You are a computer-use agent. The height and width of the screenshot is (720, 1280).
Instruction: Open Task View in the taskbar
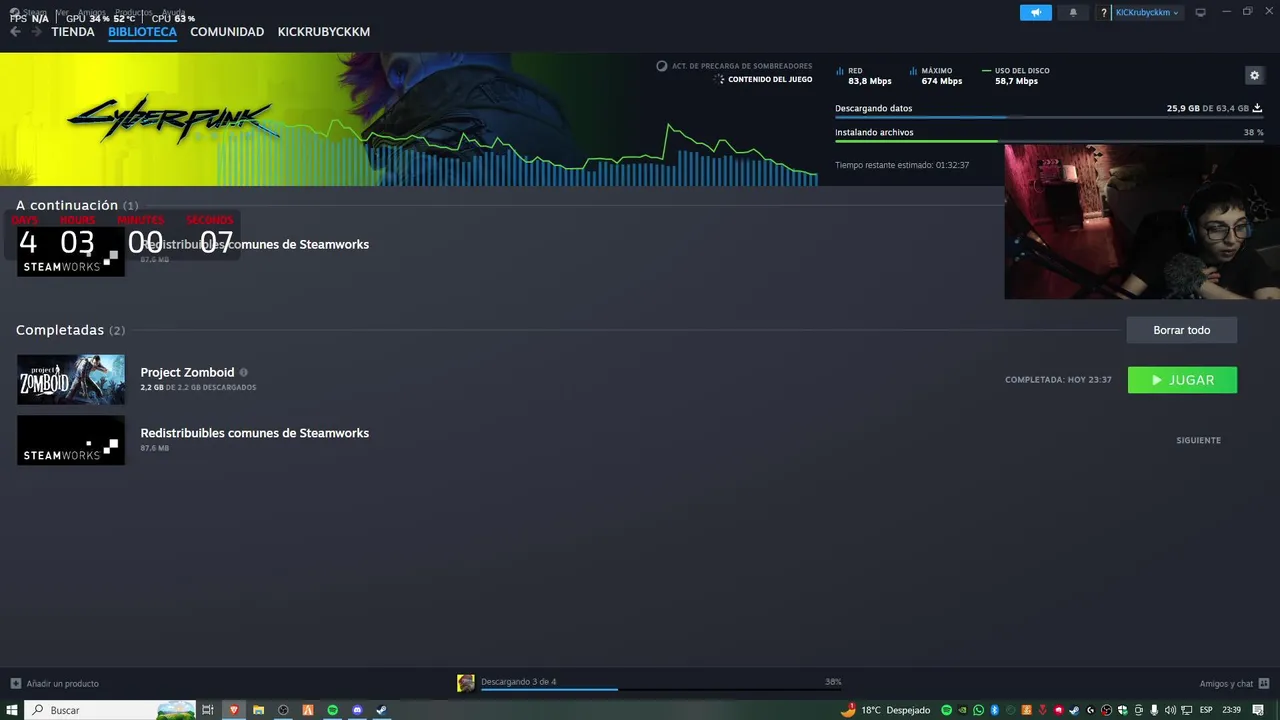coord(208,710)
